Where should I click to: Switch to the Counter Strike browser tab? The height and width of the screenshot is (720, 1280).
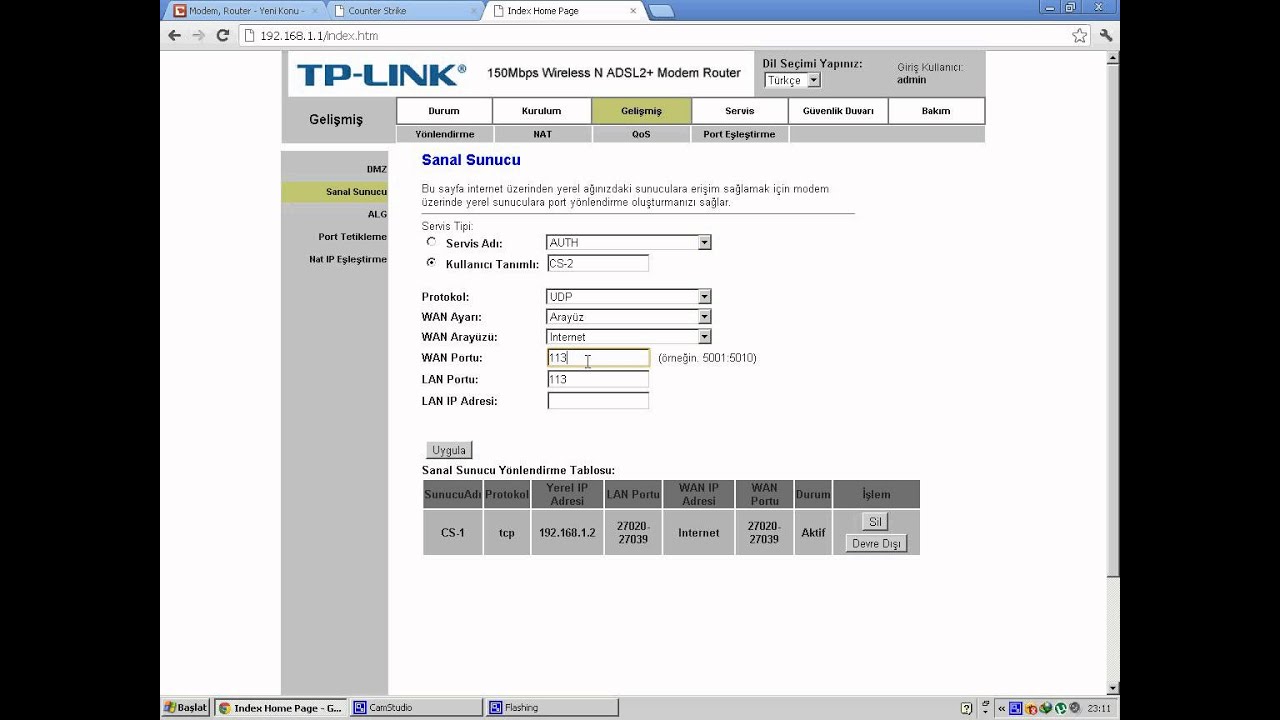tap(405, 11)
